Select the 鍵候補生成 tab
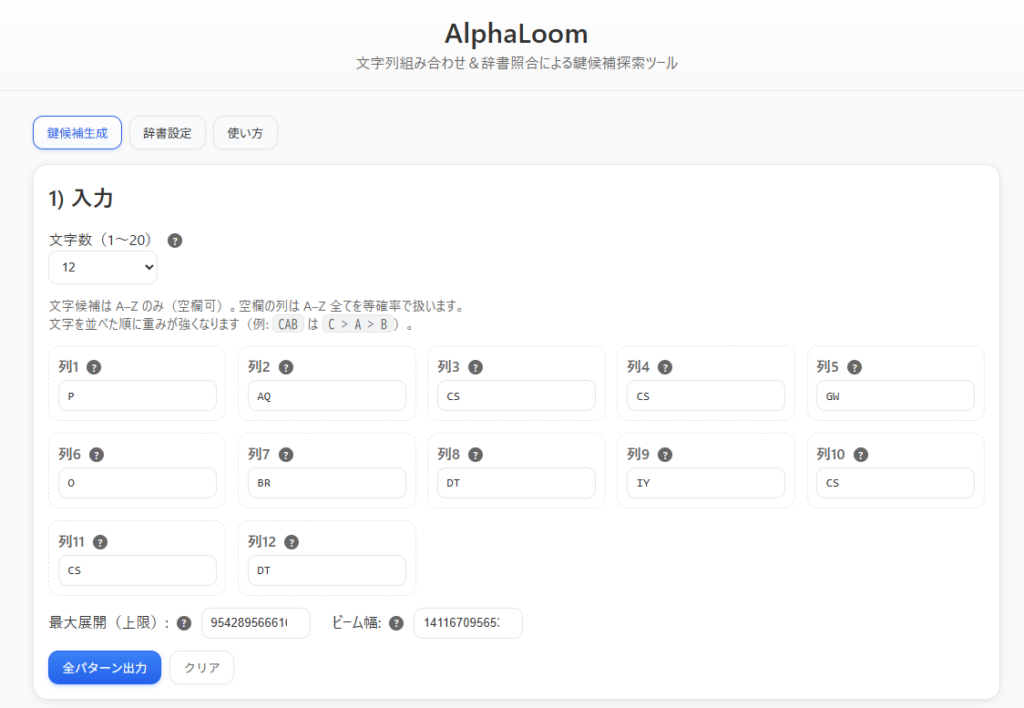This screenshot has width=1024, height=708. [77, 133]
